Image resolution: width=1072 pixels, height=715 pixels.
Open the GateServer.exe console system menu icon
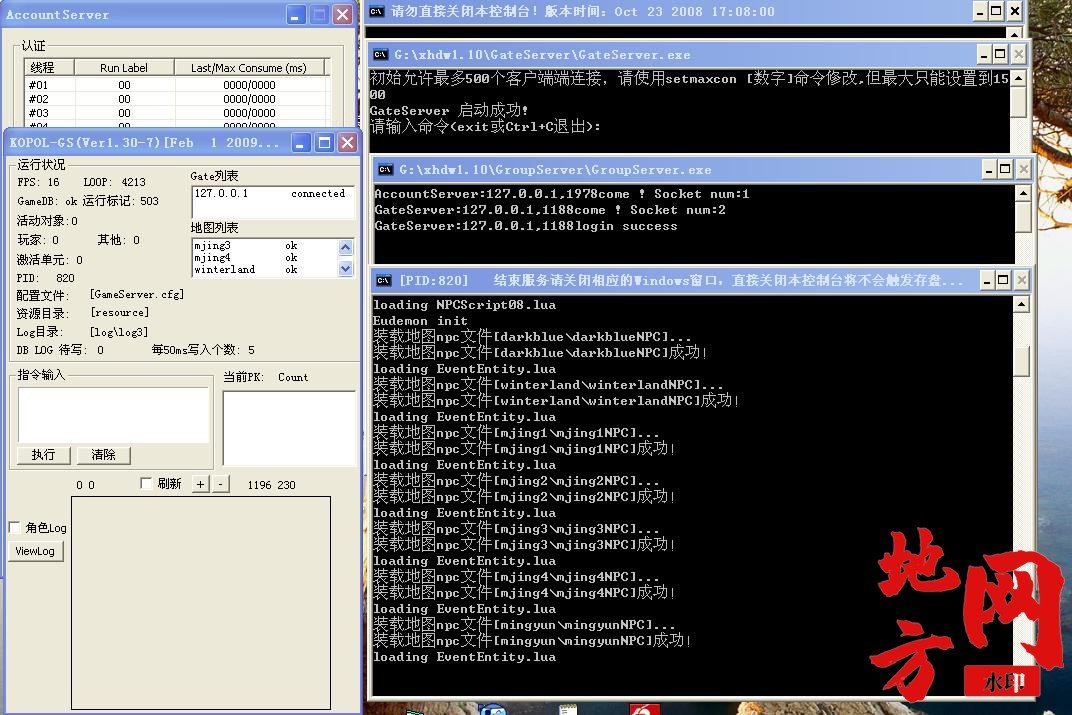tap(381, 55)
